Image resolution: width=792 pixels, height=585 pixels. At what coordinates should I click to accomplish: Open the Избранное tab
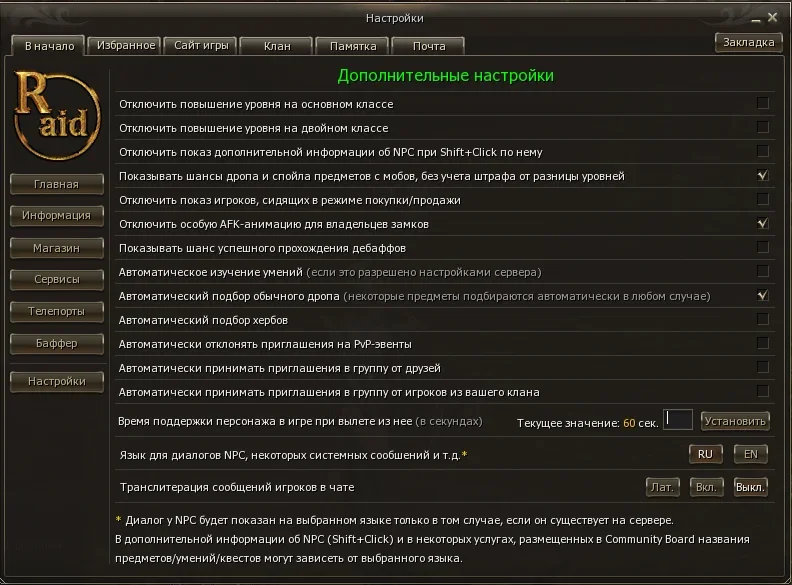tap(125, 45)
